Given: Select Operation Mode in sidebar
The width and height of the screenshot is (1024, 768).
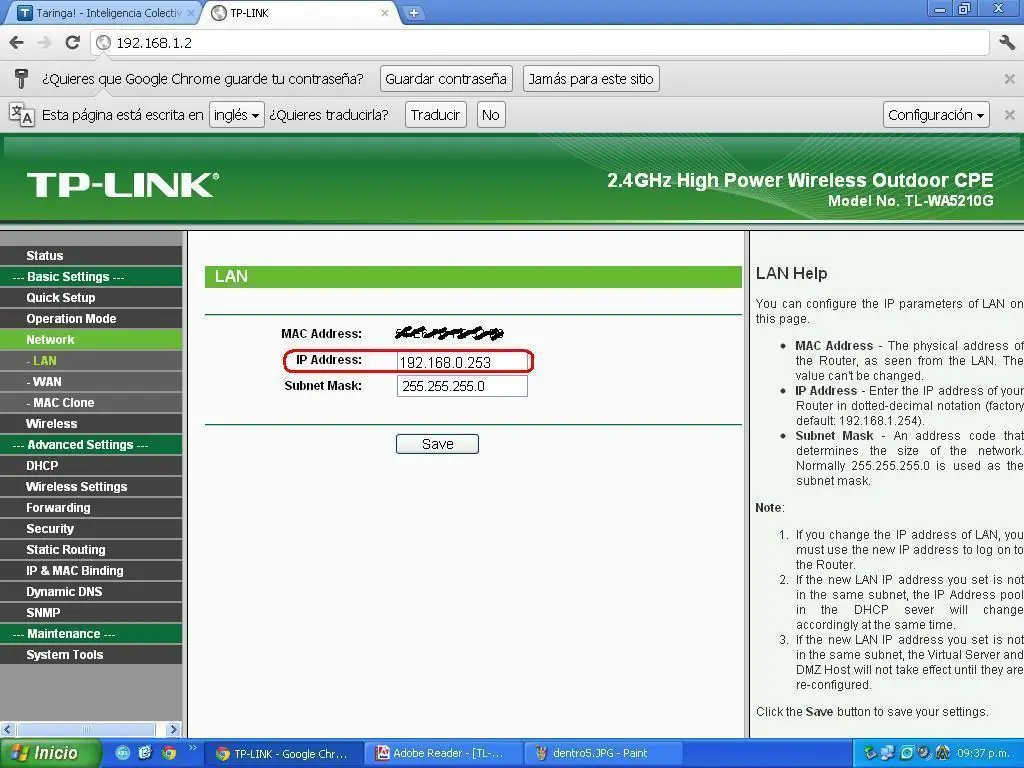Looking at the screenshot, I should tap(91, 319).
